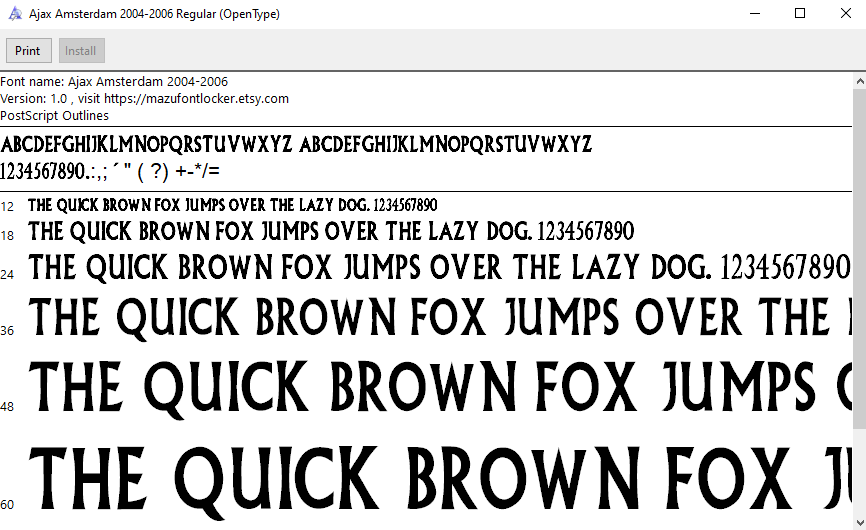866x530 pixels.
Task: Close the font preview window
Action: click(x=843, y=14)
